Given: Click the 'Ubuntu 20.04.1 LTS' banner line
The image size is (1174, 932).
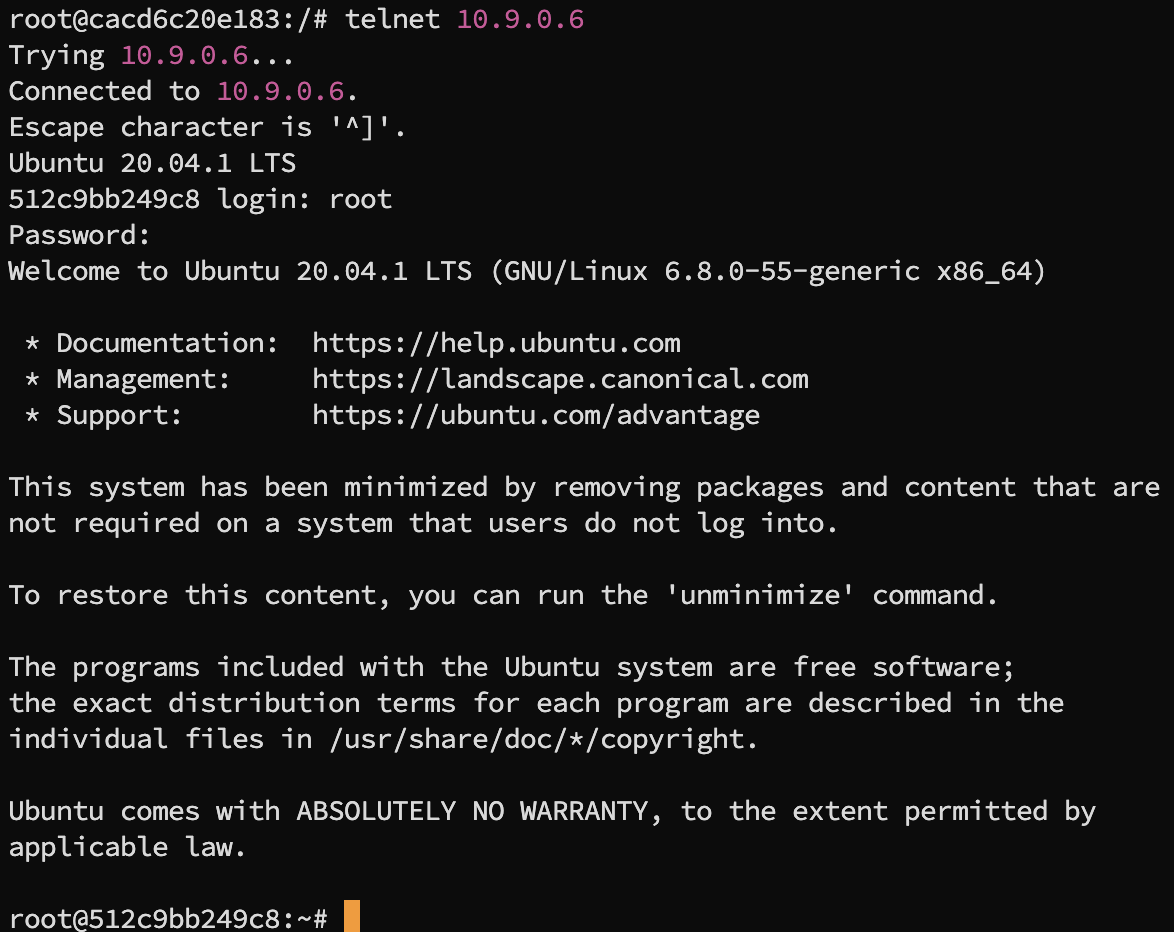Looking at the screenshot, I should [152, 163].
